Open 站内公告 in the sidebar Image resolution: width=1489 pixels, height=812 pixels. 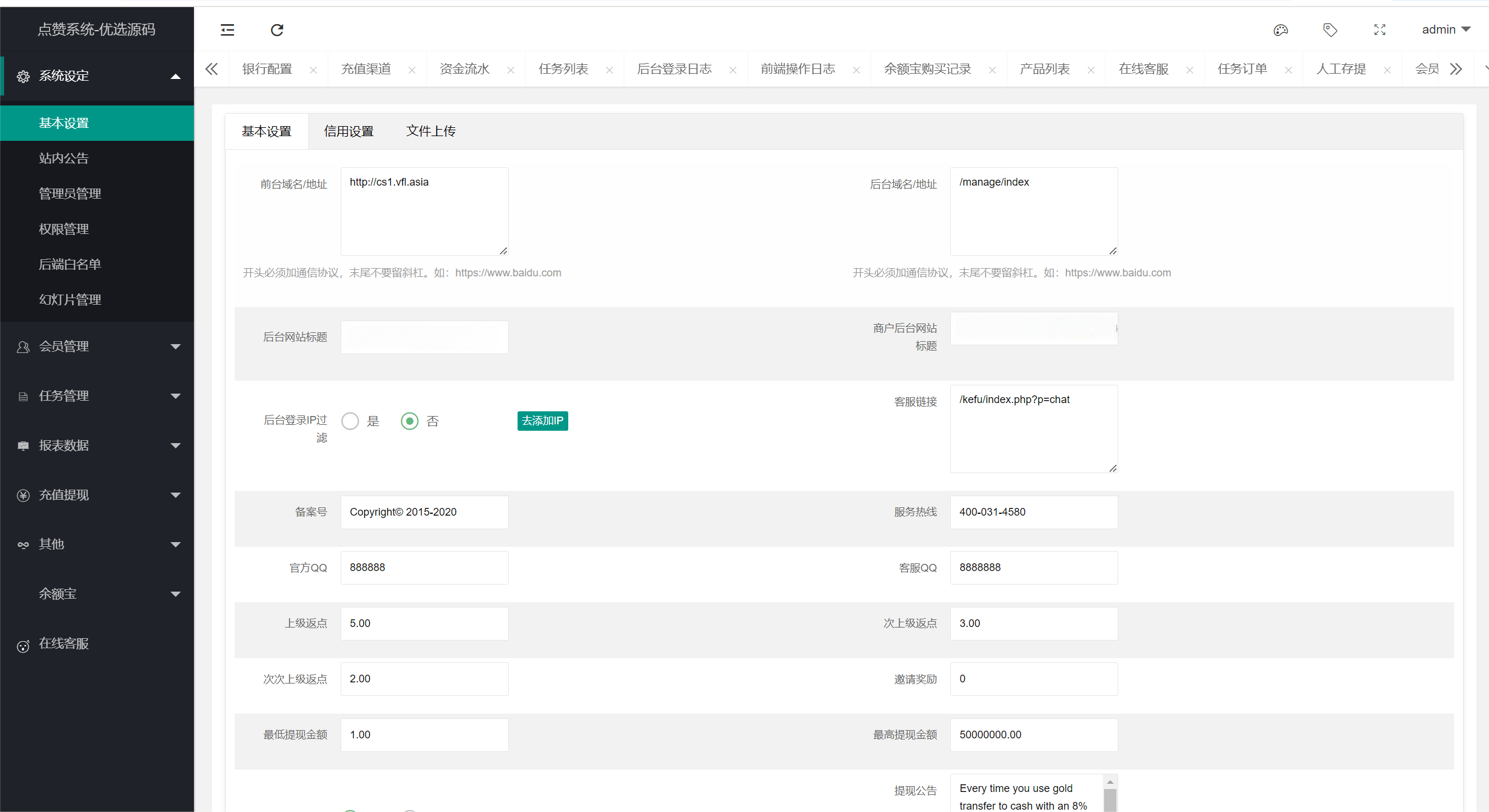pos(64,159)
